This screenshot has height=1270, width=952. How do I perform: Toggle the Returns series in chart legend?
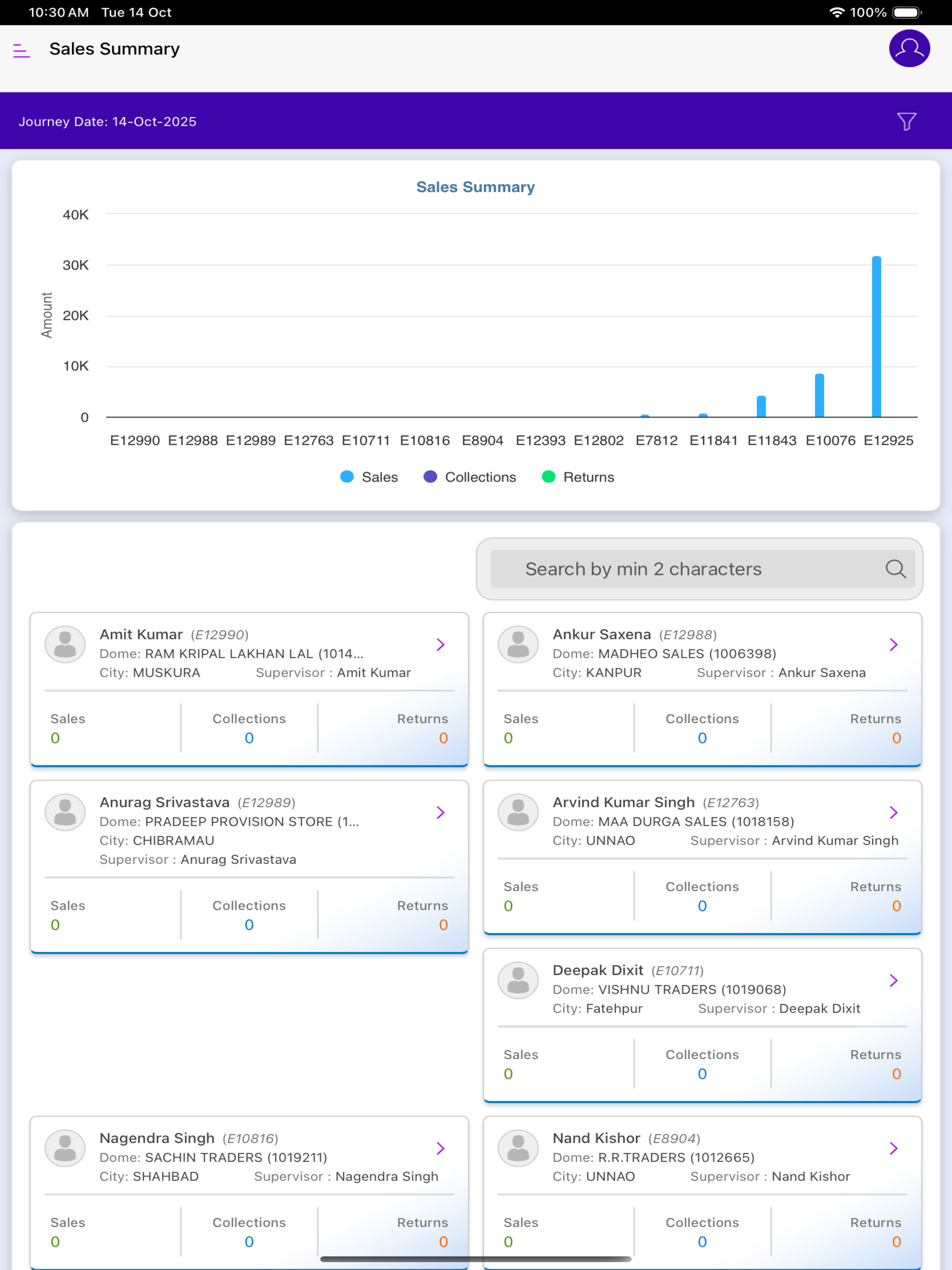coord(578,477)
